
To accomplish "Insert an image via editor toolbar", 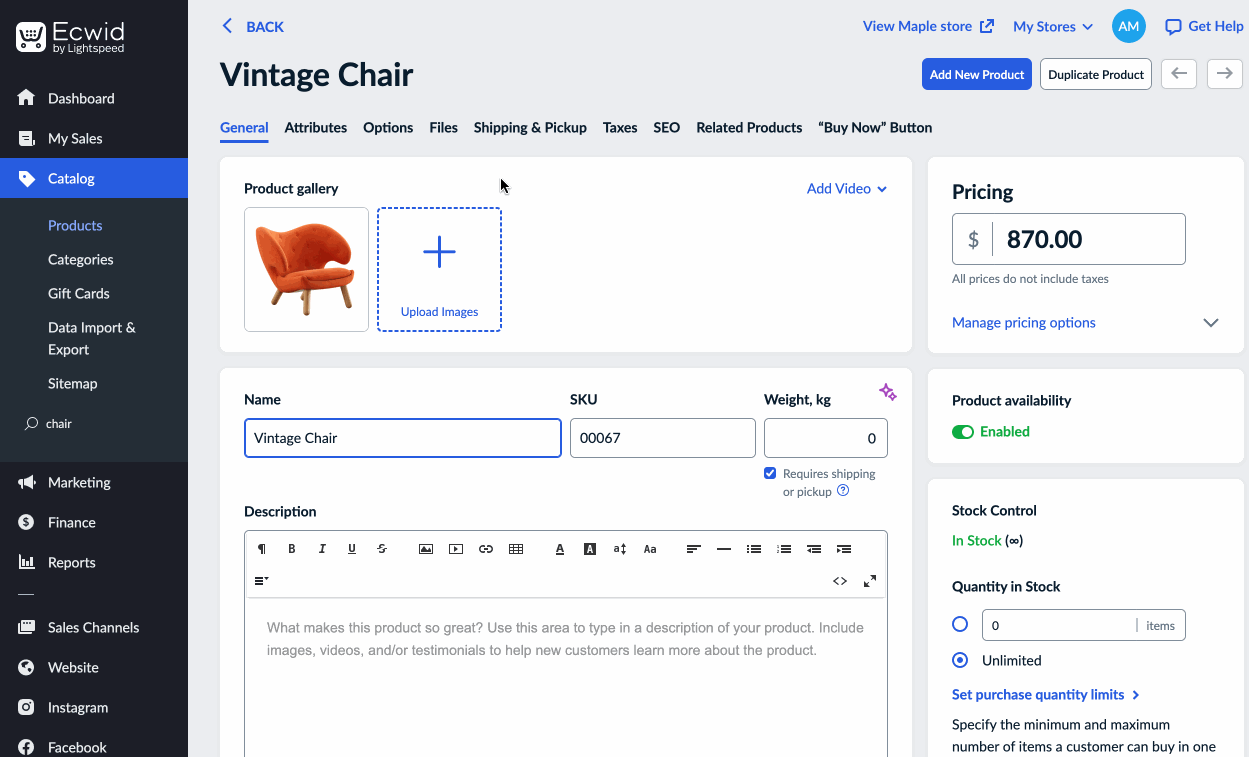I will (426, 549).
